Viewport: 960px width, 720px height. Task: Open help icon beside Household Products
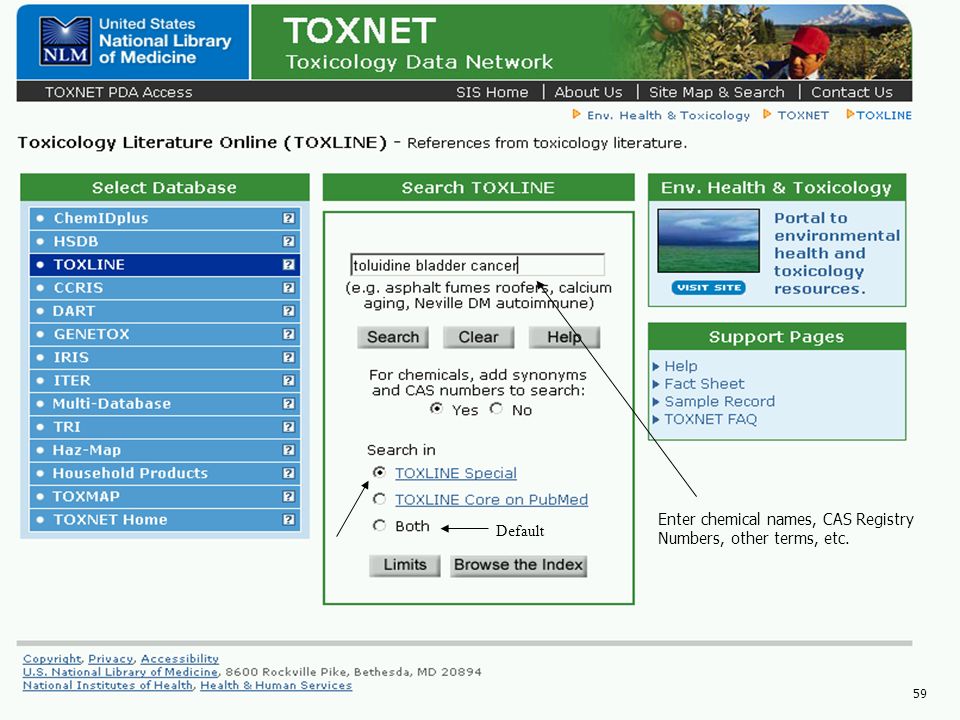coord(288,473)
